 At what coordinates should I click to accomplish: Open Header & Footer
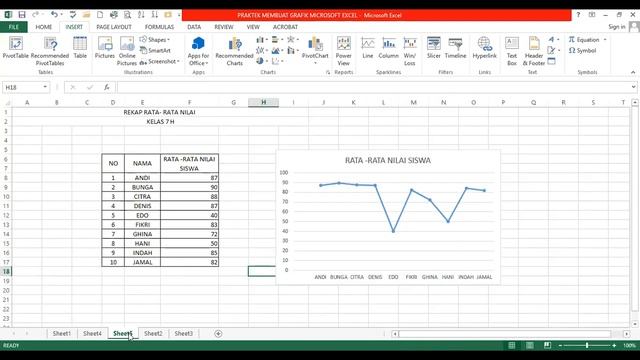534,51
